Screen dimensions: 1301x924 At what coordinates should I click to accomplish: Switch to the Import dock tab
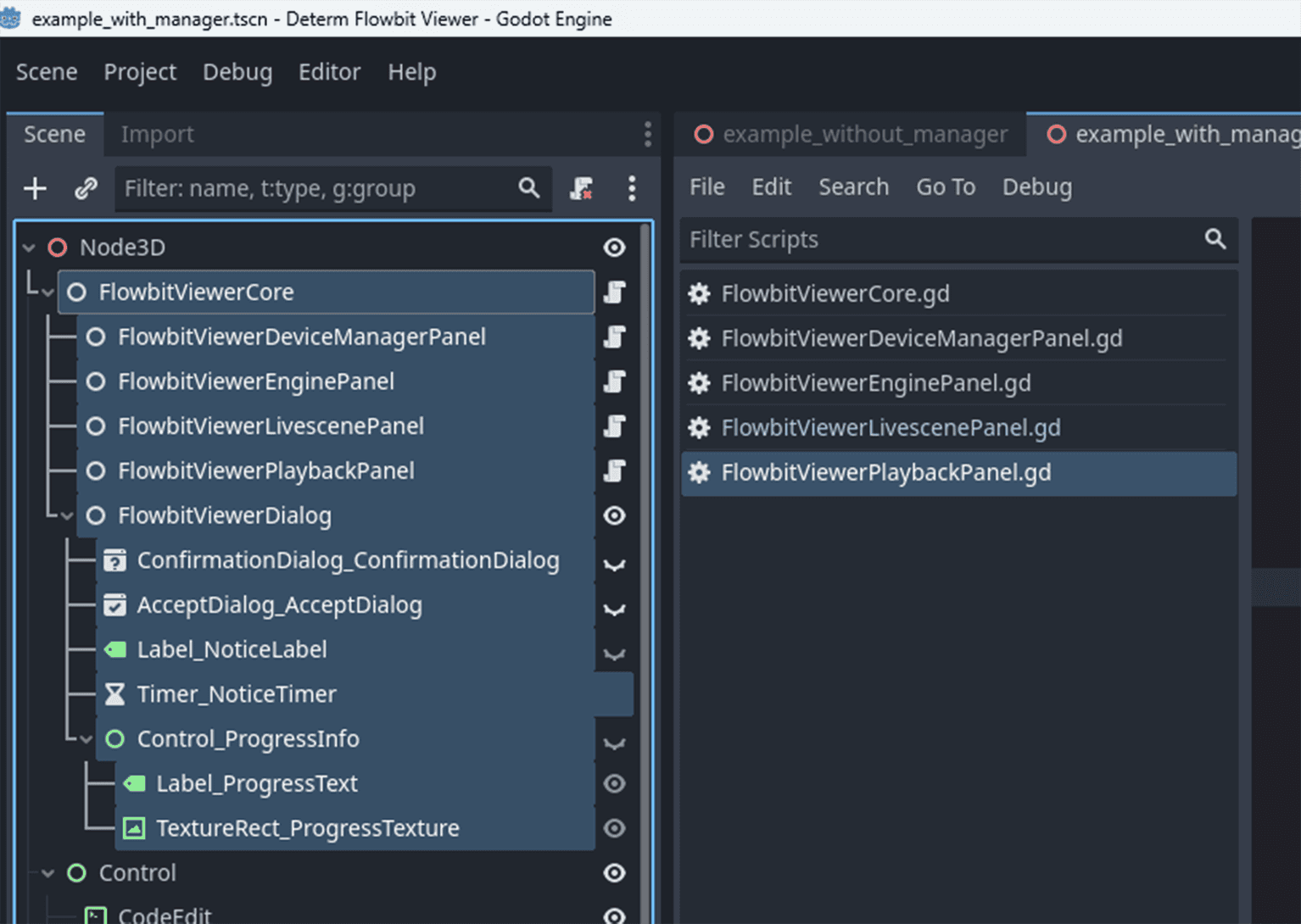(x=157, y=134)
